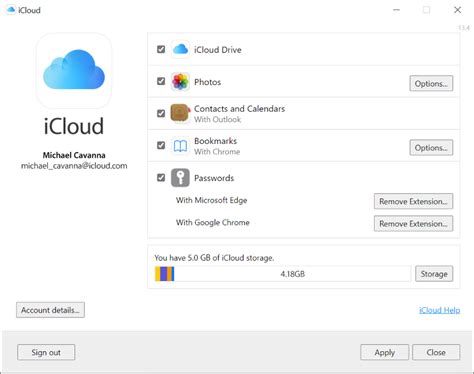Uncheck the Passwords checkbox

(x=161, y=177)
